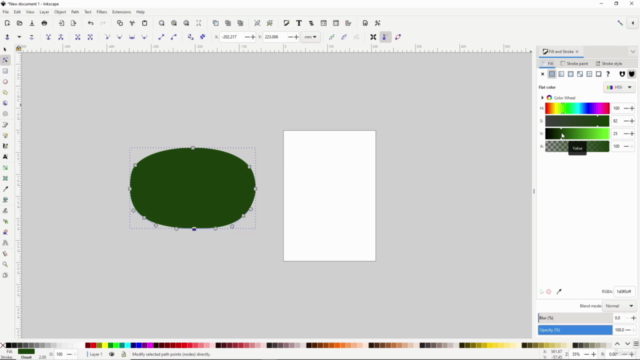Image resolution: width=640 pixels, height=360 pixels.
Task: Select Flat color fill type
Action: point(552,74)
